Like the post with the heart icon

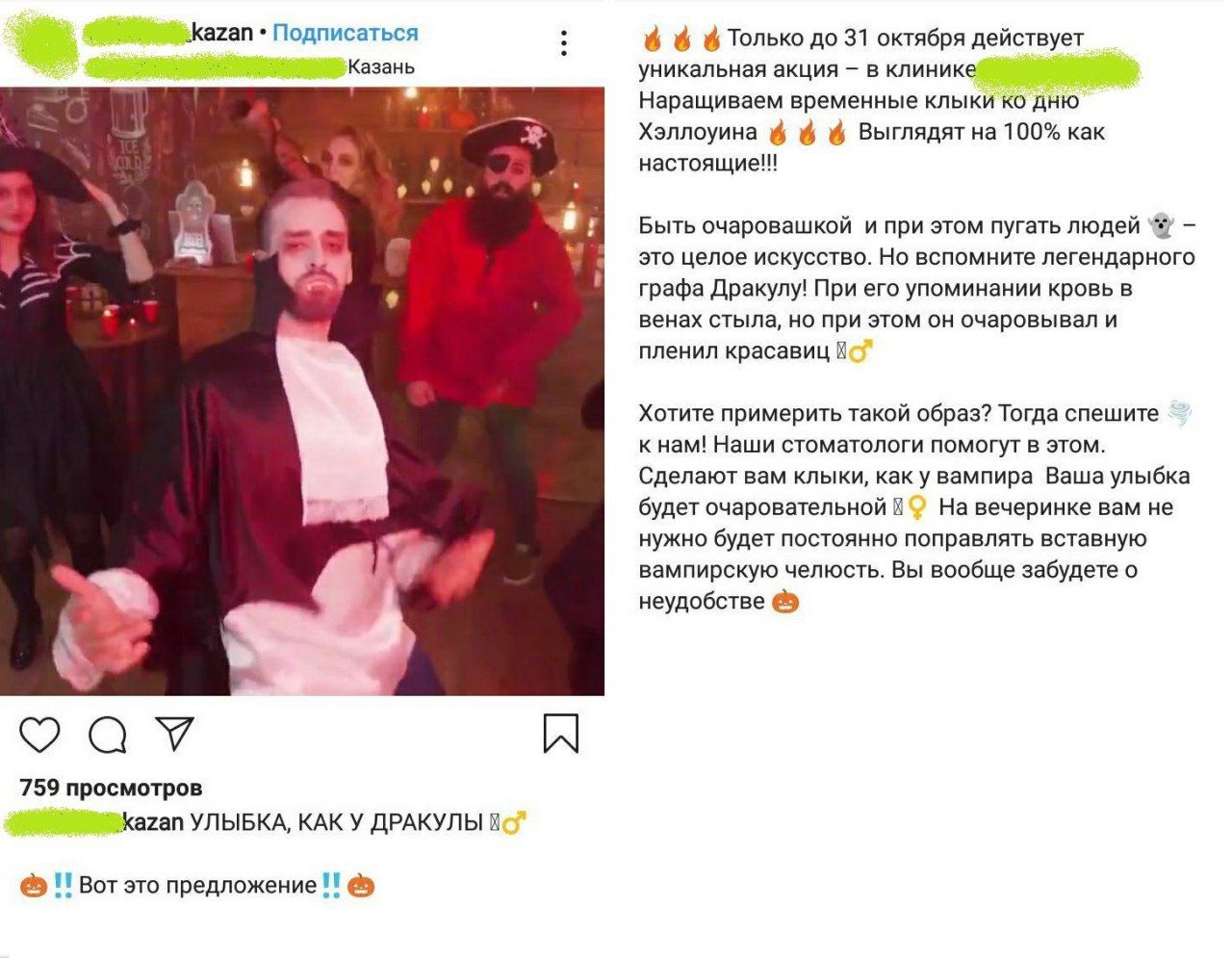(x=39, y=735)
